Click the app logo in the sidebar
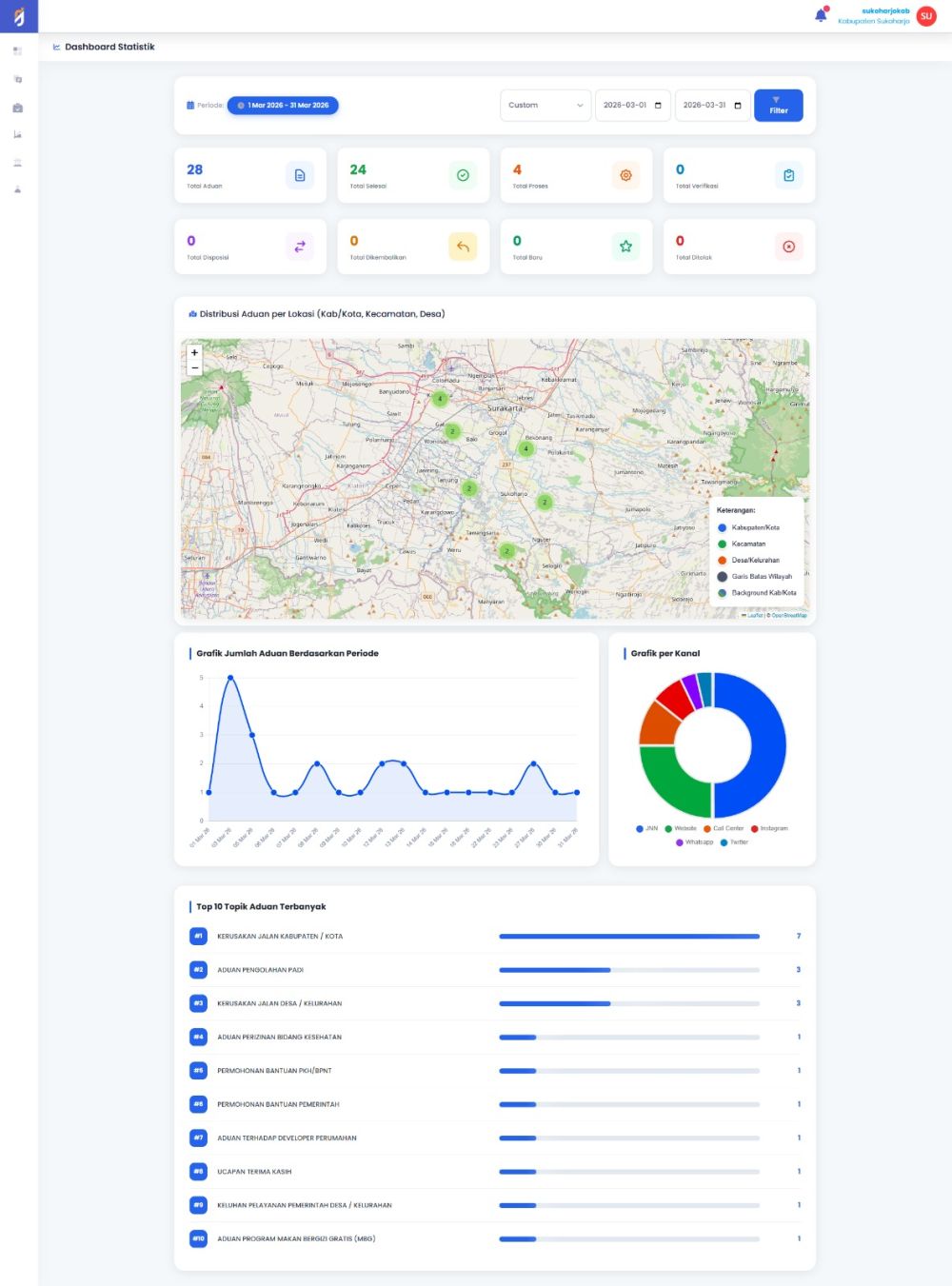This screenshot has height=1286, width=952. (19, 16)
